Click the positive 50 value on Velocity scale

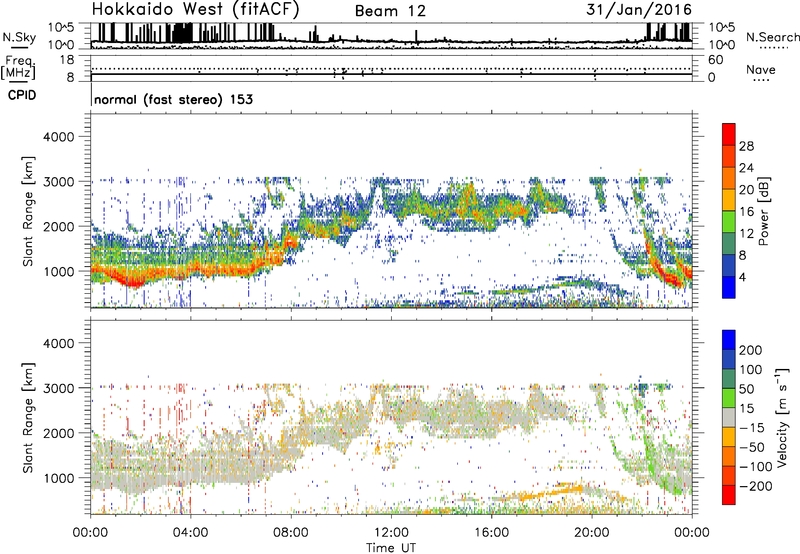pos(747,389)
